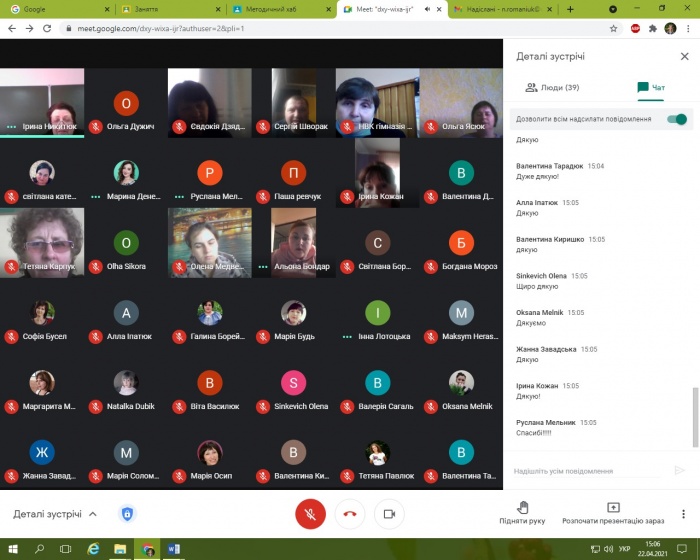700x560 pixels.
Task: Click the raise hand icon
Action: point(522,508)
